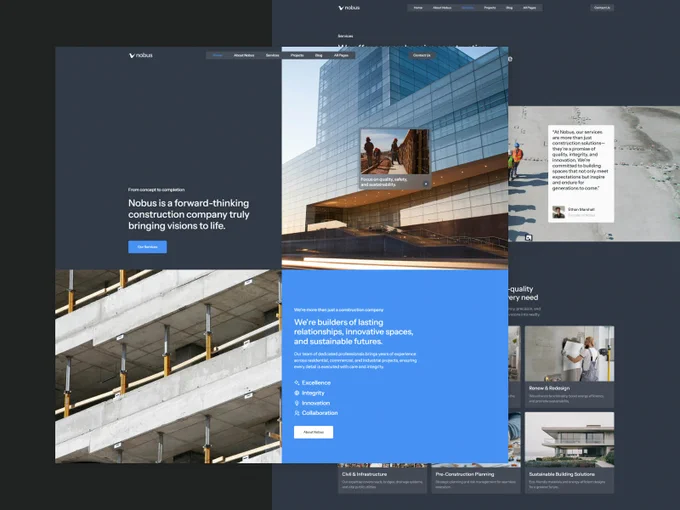Open All Pages in the front page navigation
Image resolution: width=680 pixels, height=510 pixels.
pyautogui.click(x=341, y=56)
